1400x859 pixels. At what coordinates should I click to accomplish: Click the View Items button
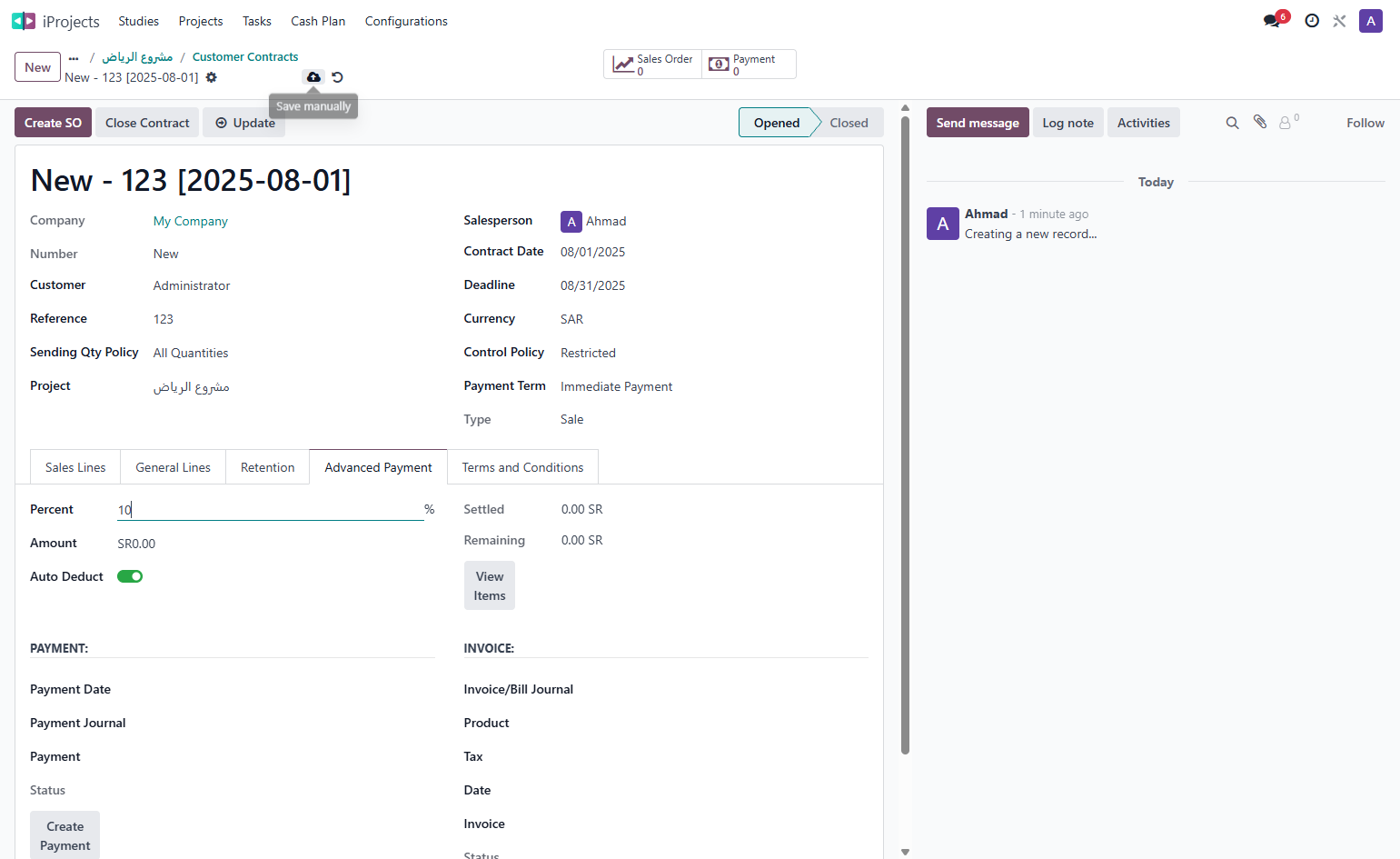coord(490,585)
